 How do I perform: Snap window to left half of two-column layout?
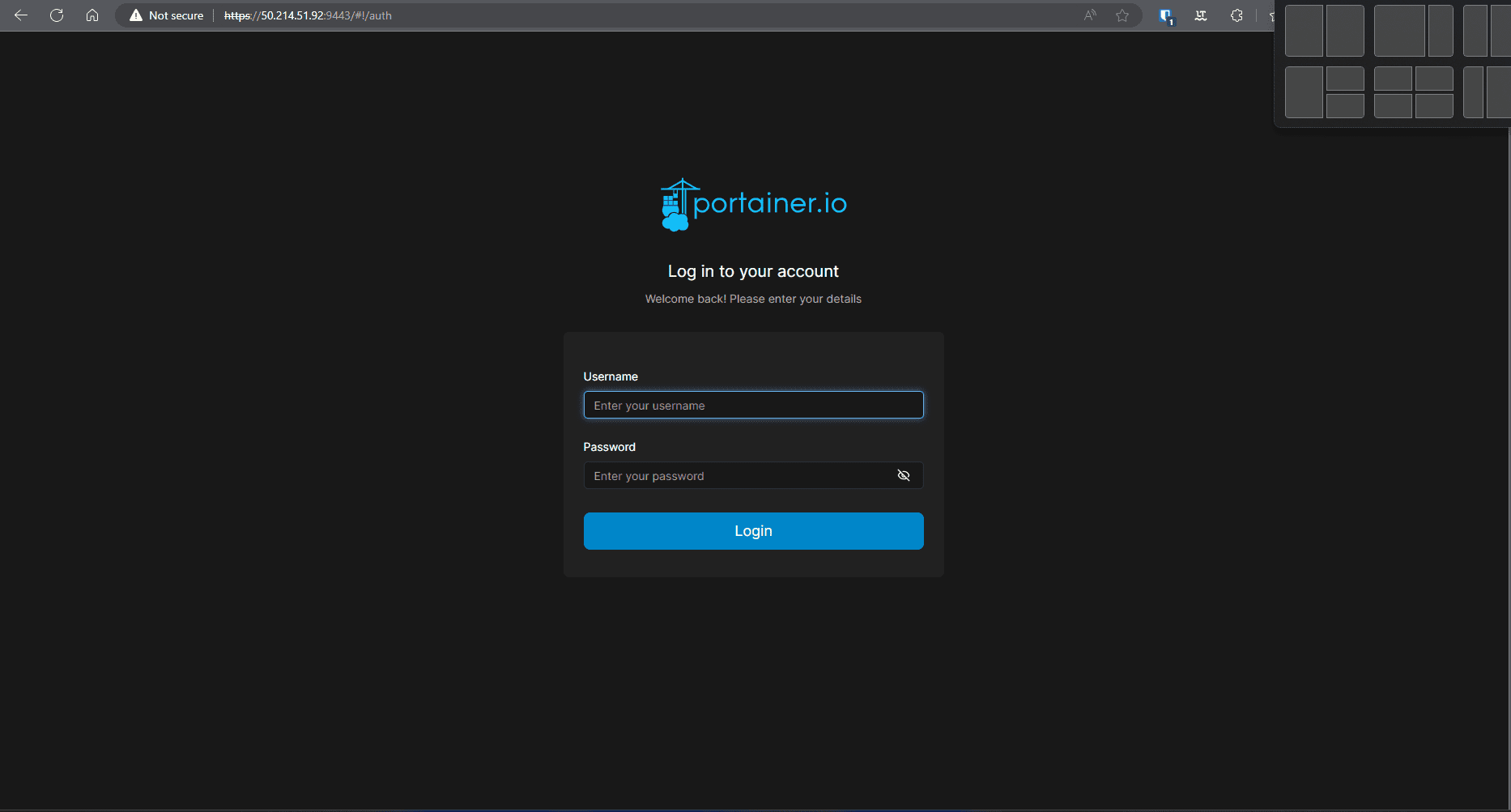(x=1304, y=31)
